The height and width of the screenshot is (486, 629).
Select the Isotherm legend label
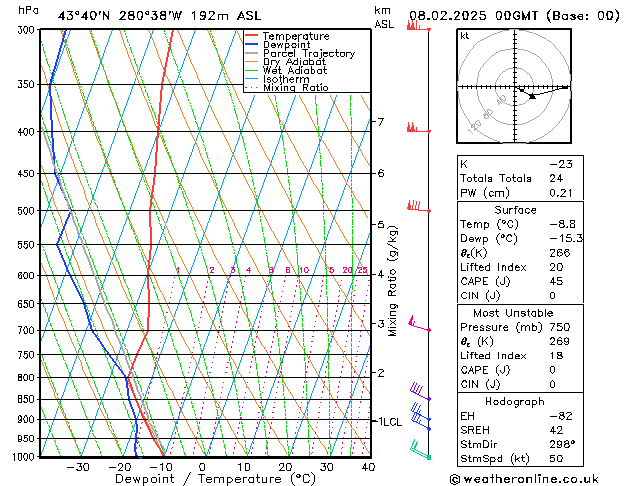[x=286, y=79]
